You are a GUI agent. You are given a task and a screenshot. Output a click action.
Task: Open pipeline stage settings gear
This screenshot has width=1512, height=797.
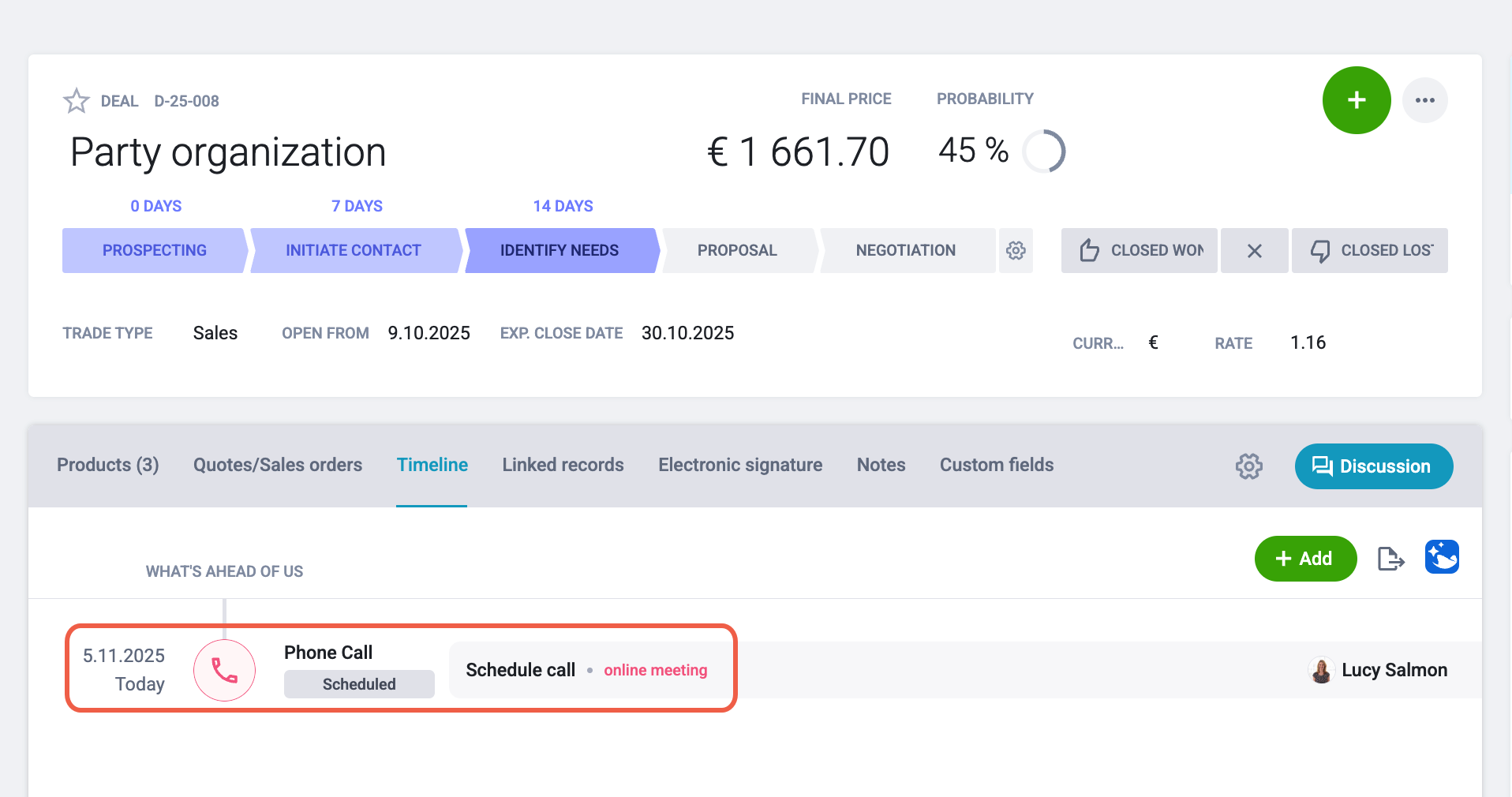tap(1016, 251)
